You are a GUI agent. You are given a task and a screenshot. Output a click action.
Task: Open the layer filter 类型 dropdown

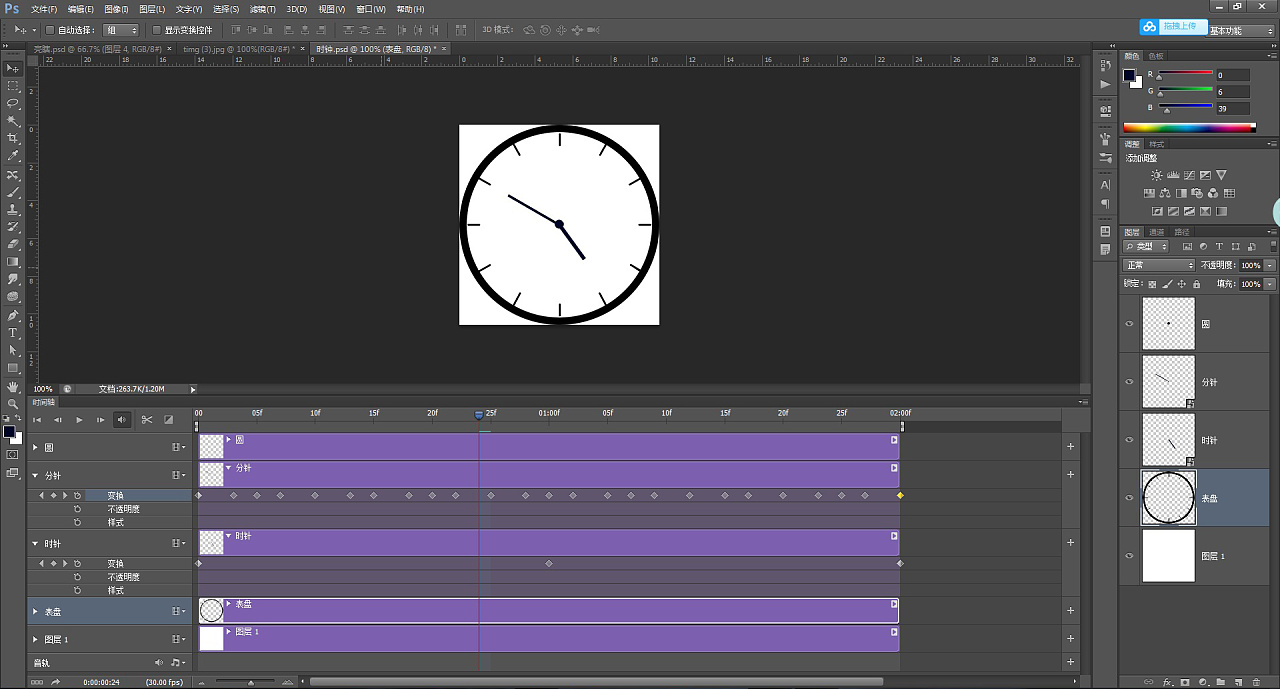[1146, 246]
